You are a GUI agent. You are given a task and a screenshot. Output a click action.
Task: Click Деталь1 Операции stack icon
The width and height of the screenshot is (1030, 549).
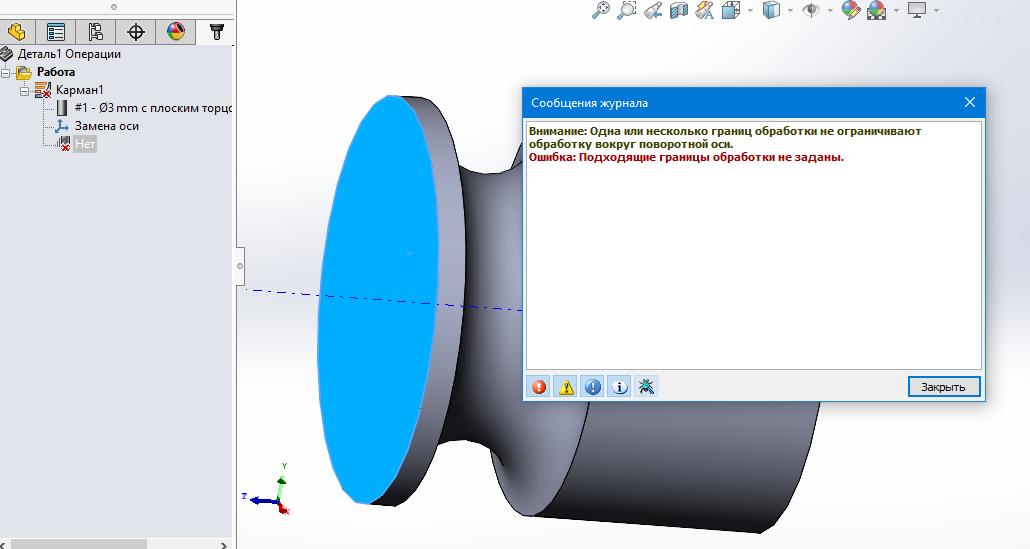(7, 54)
